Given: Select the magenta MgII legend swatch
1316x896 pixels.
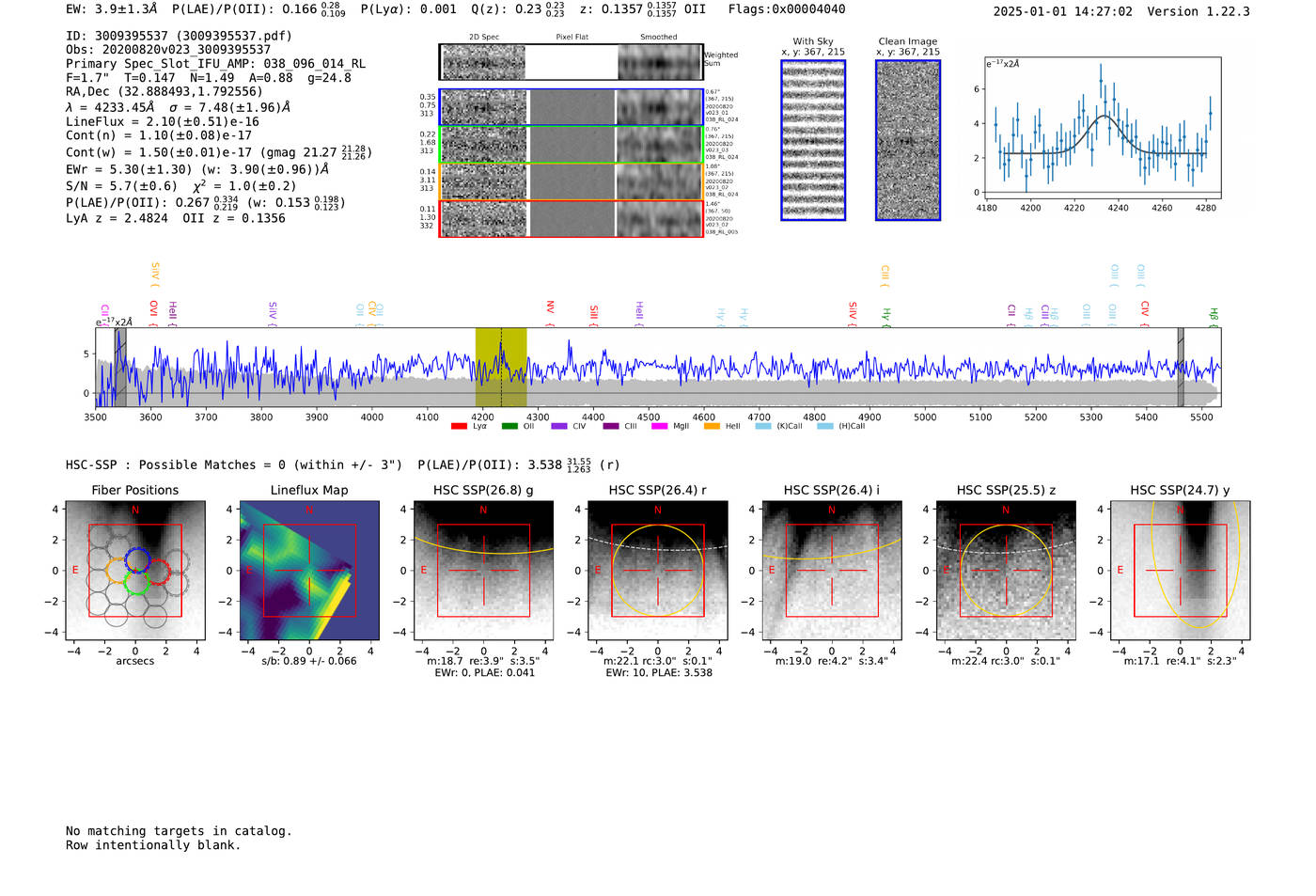Looking at the screenshot, I should click(658, 427).
